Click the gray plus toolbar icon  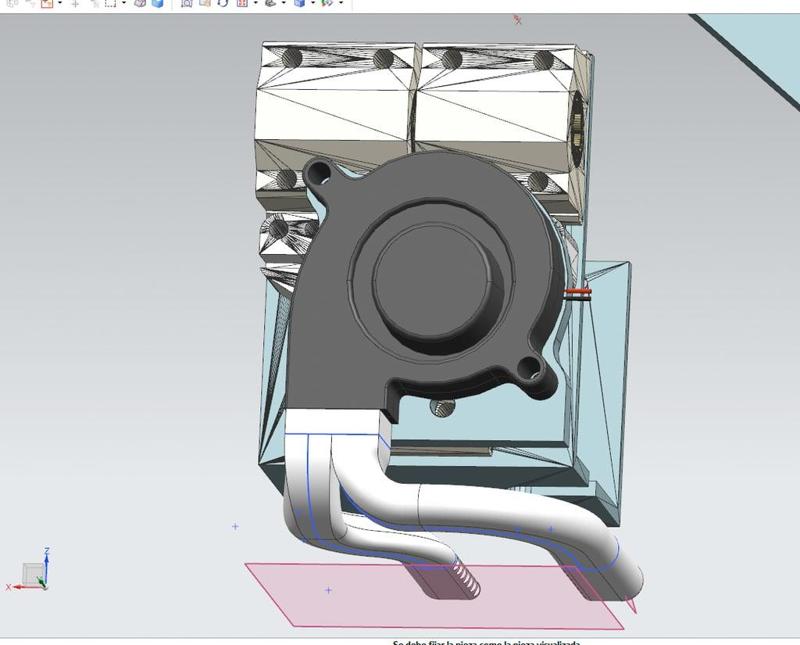tap(75, 4)
